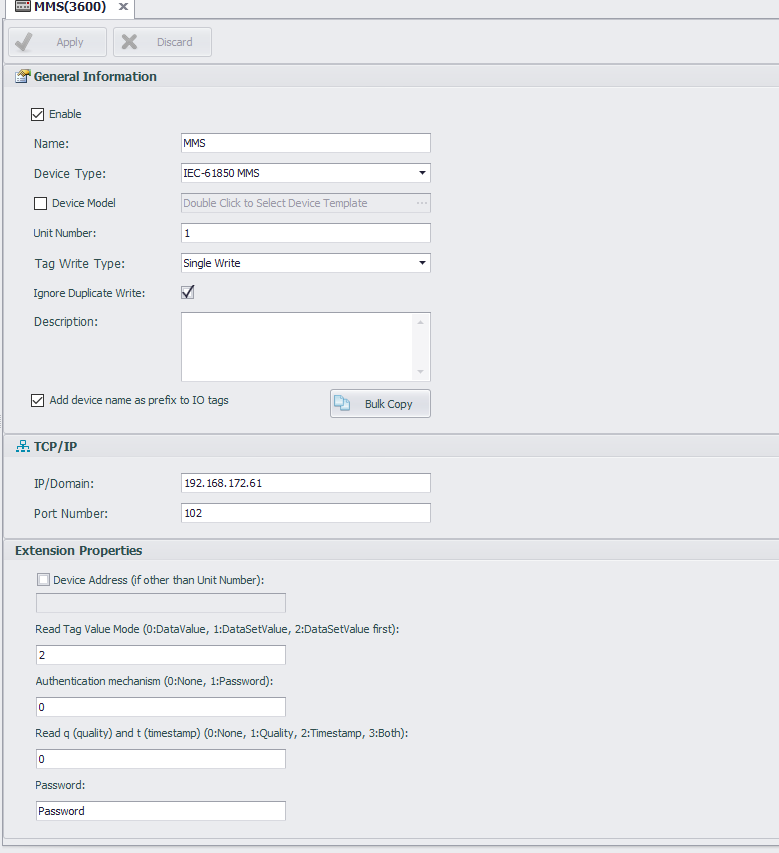Click the IP/Domain input field
The image size is (779, 853).
coord(305,483)
